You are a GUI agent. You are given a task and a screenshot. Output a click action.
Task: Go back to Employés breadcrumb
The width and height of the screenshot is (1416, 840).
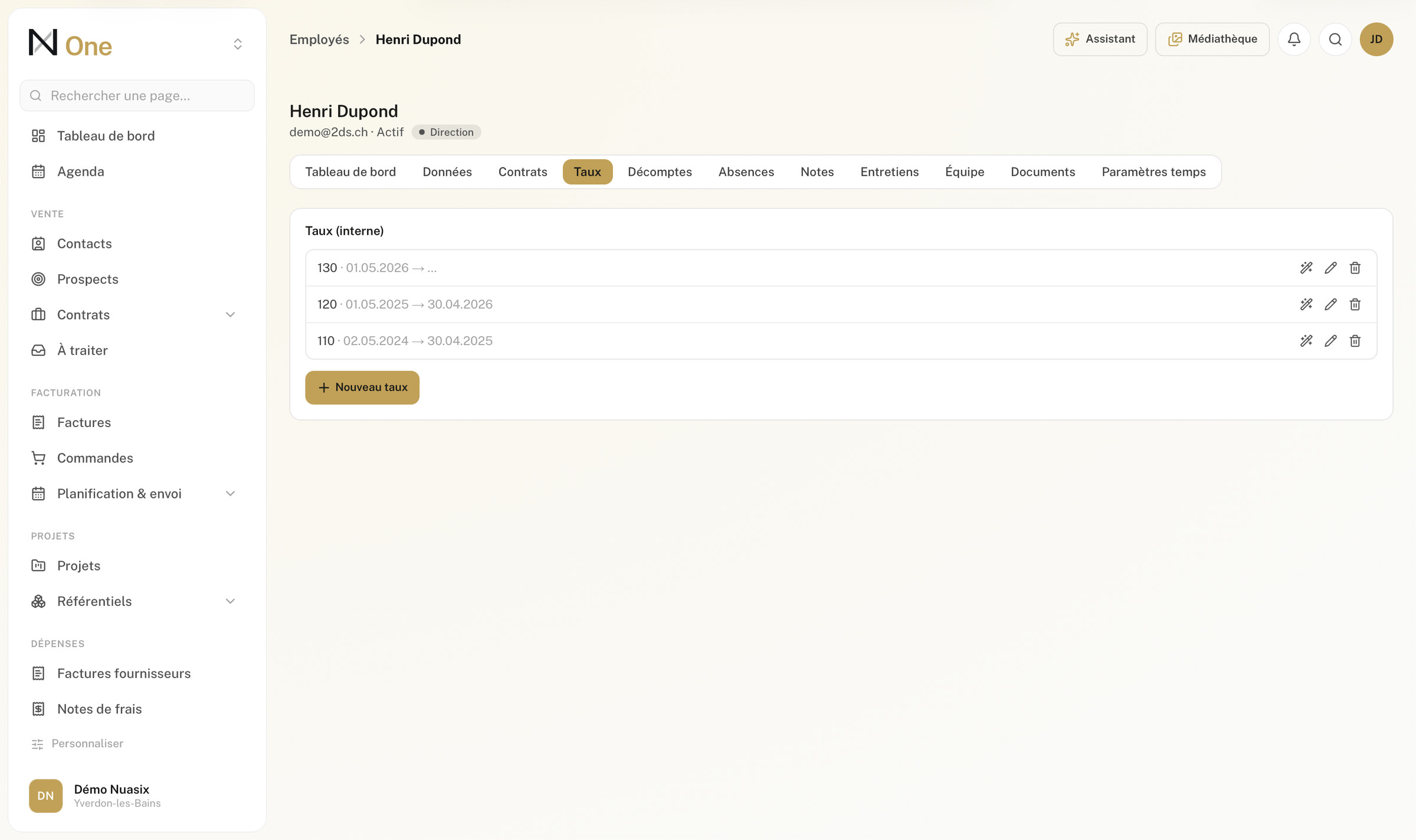[319, 40]
